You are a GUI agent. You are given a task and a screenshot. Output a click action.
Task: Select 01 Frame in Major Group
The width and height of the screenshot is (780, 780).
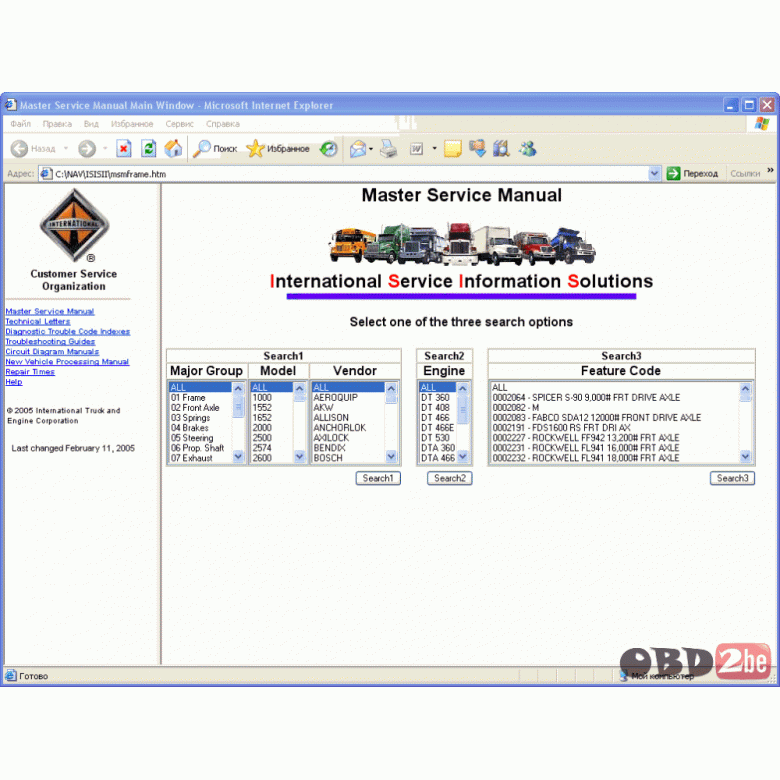200,397
